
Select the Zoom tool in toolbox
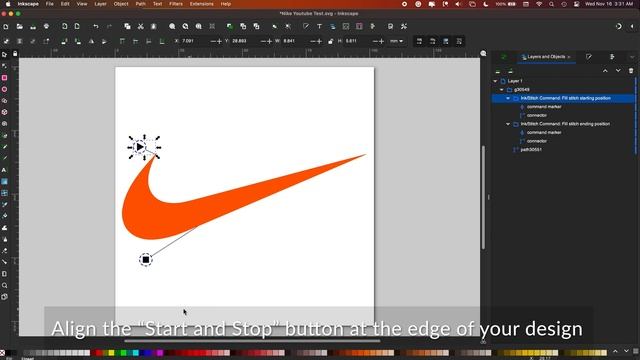coord(4,285)
